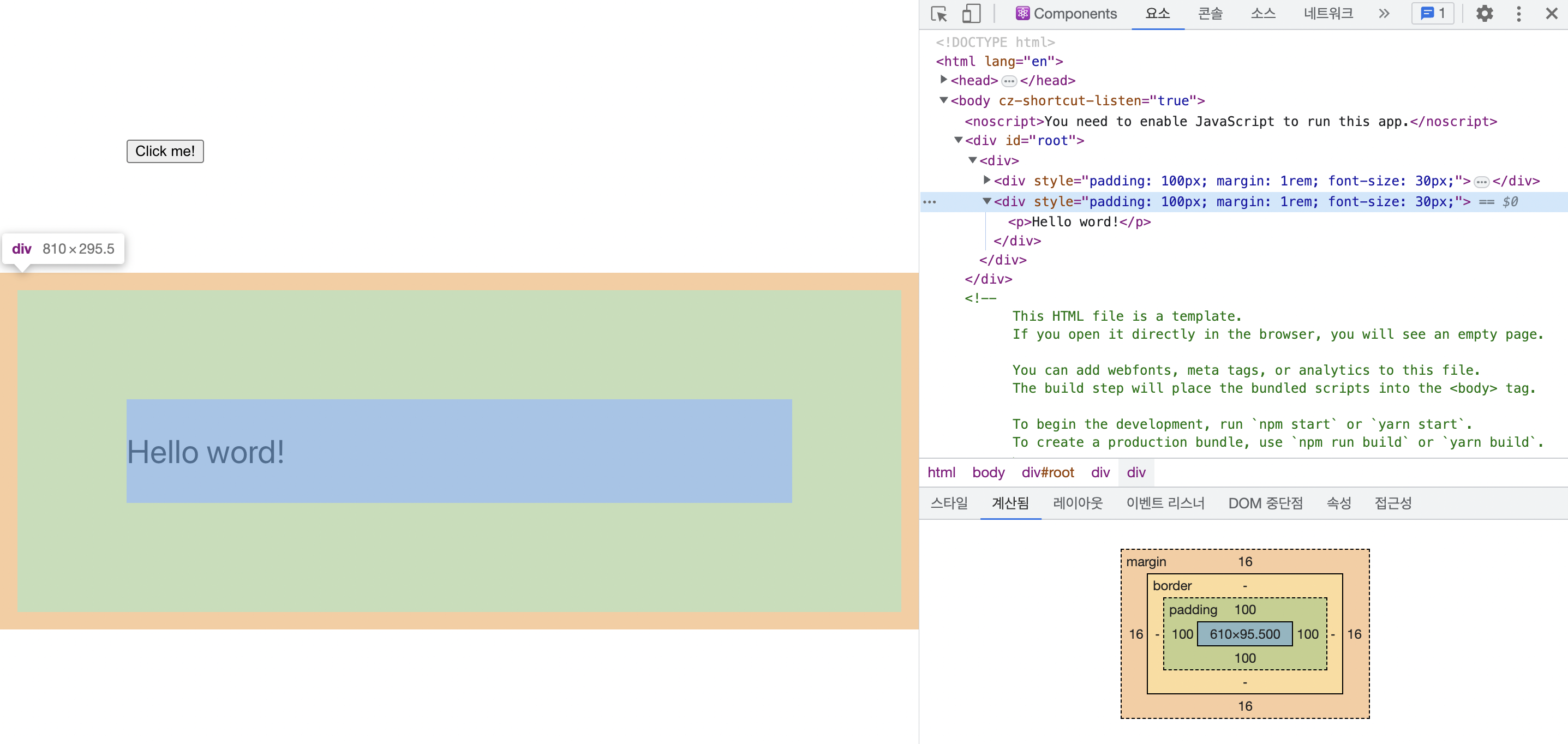This screenshot has width=1568, height=744.
Task: Switch to the 레이아웃 pane
Action: click(x=1078, y=502)
